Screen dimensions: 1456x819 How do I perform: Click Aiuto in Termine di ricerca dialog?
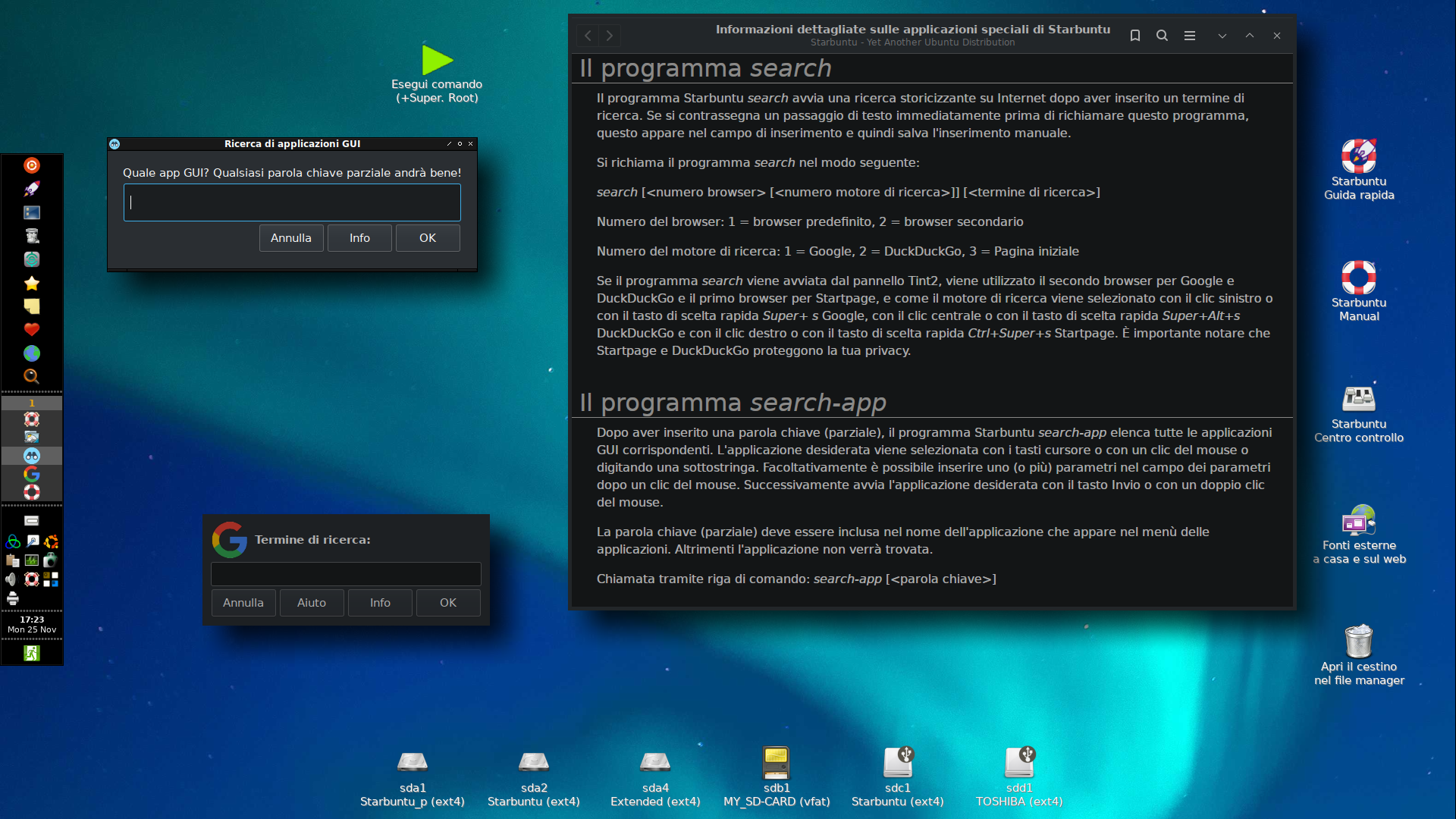tap(312, 603)
